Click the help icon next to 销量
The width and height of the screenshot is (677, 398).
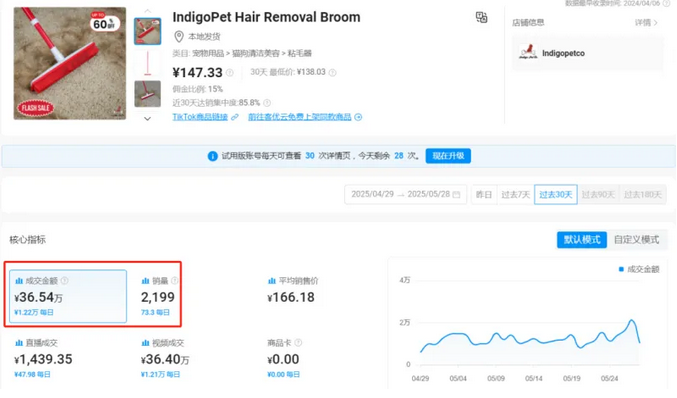click(174, 281)
